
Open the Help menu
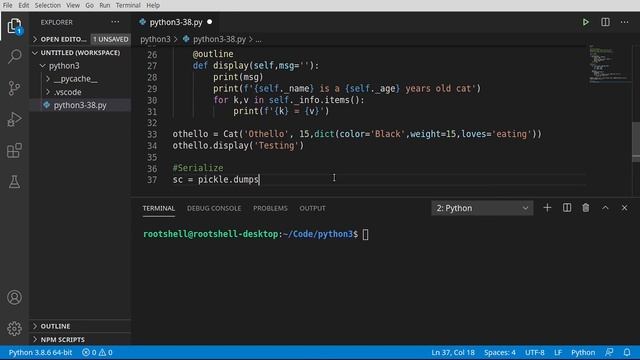[x=153, y=5]
